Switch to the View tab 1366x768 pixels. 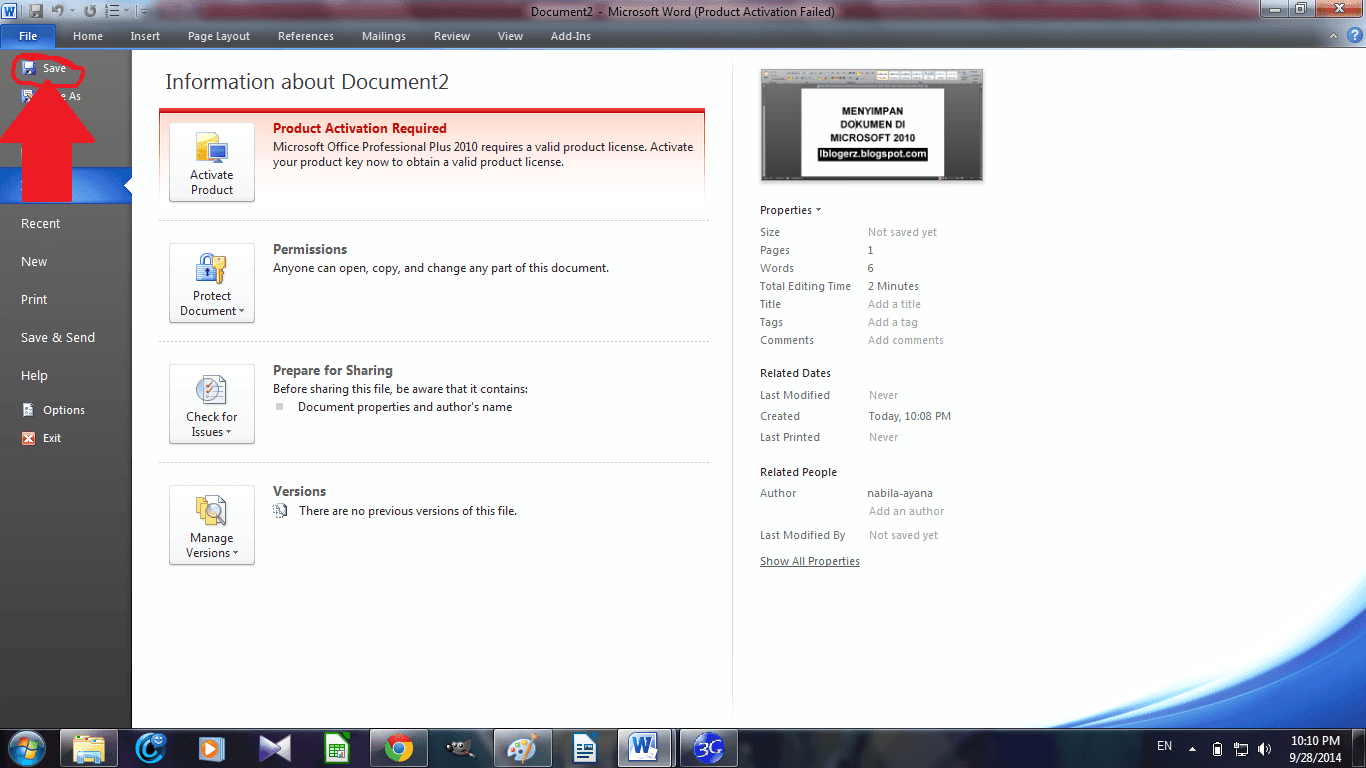point(510,36)
